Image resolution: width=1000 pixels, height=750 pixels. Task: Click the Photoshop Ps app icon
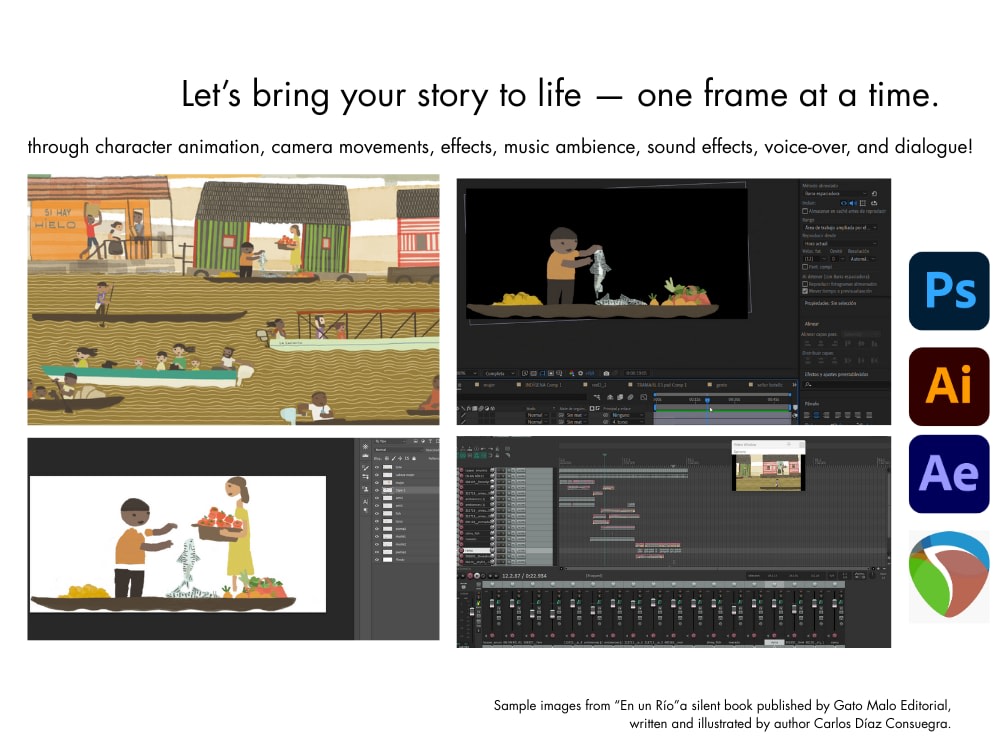pos(949,291)
